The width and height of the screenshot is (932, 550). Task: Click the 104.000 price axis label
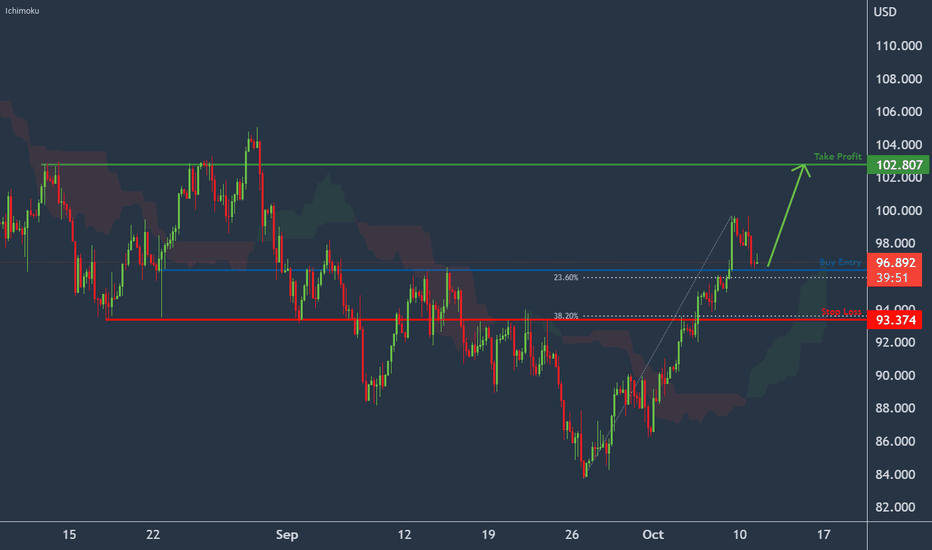pos(899,145)
